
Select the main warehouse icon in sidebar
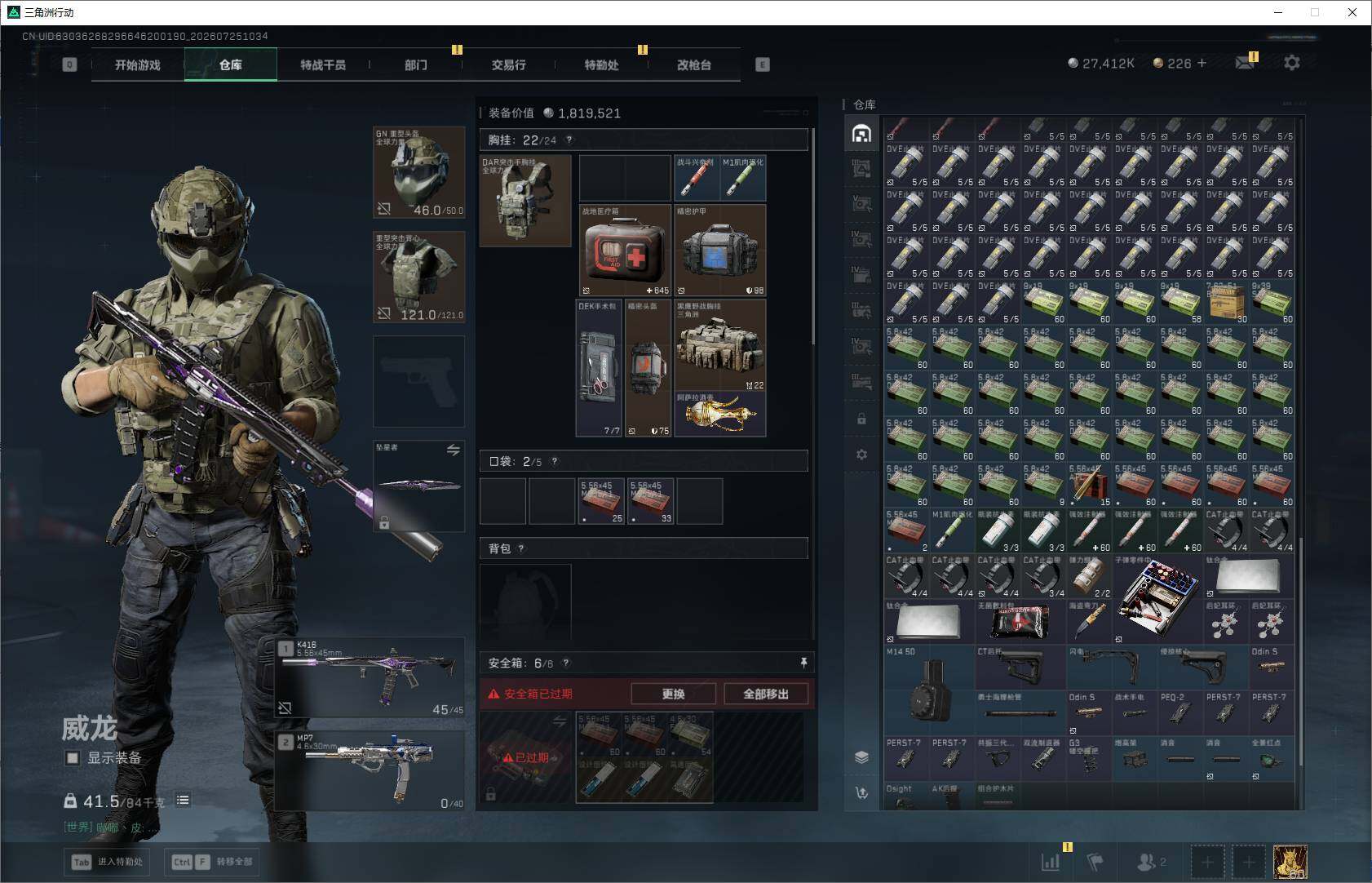861,133
